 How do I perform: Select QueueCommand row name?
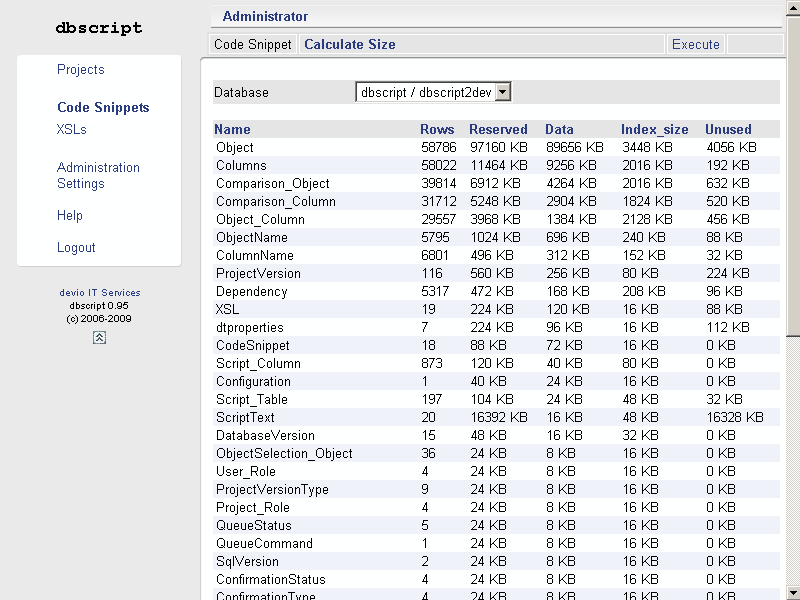pyautogui.click(x=264, y=543)
